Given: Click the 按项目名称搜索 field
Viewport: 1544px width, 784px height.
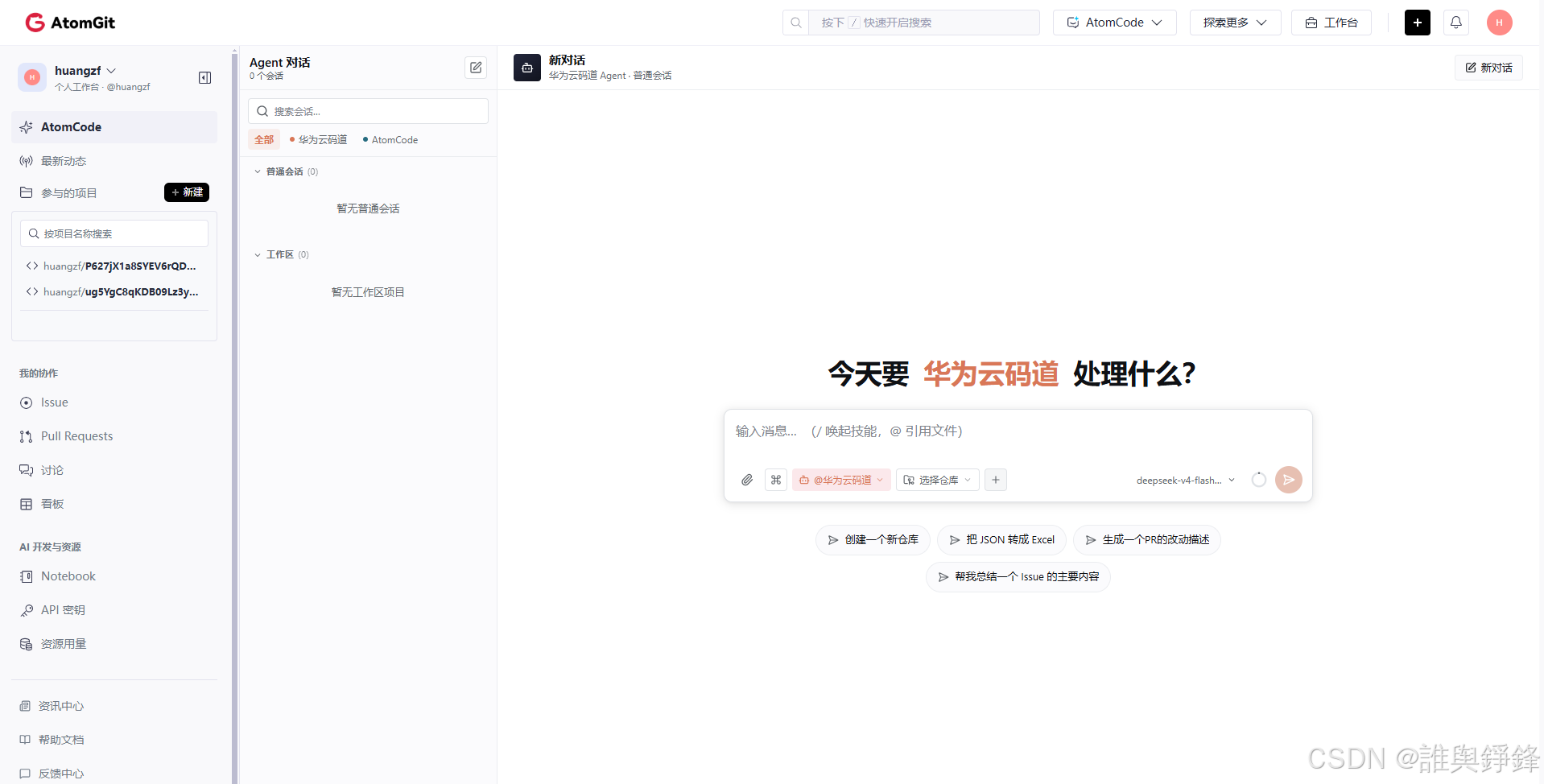Looking at the screenshot, I should pyautogui.click(x=114, y=233).
